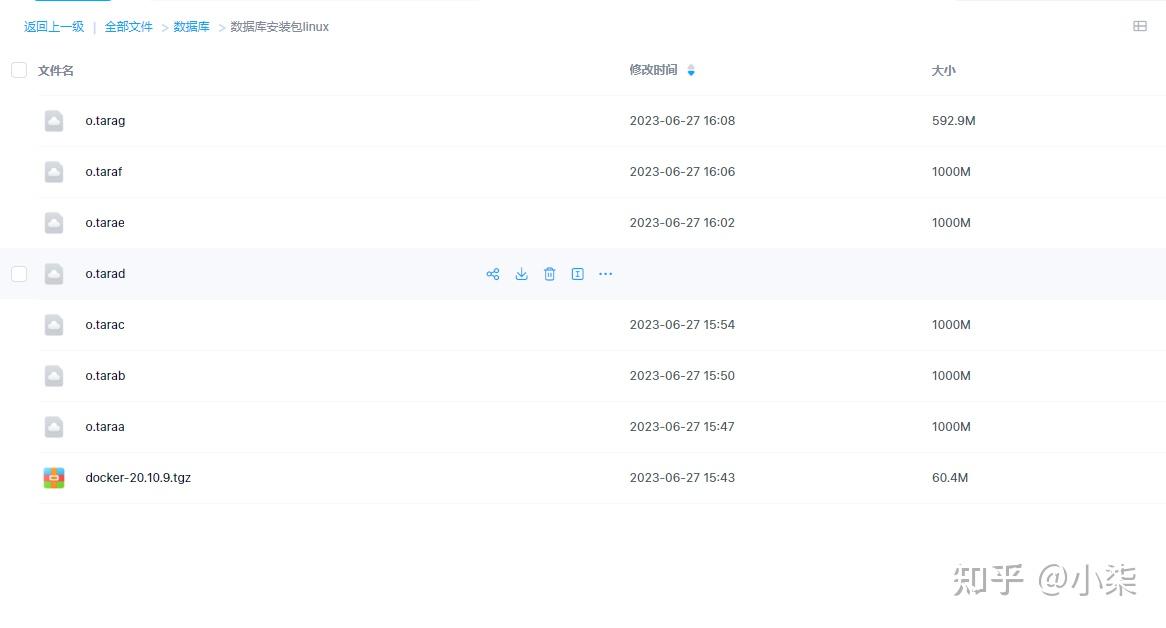Open file o.tarae
The width and height of the screenshot is (1166, 628).
(x=105, y=223)
